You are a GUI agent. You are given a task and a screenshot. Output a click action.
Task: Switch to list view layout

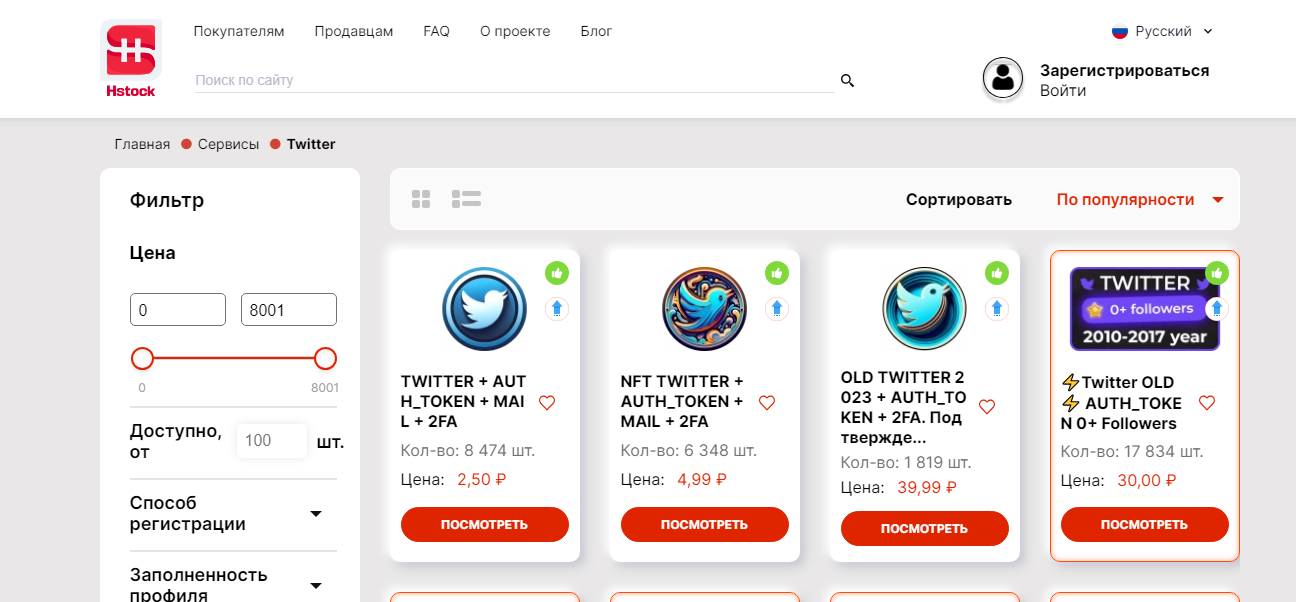click(466, 199)
